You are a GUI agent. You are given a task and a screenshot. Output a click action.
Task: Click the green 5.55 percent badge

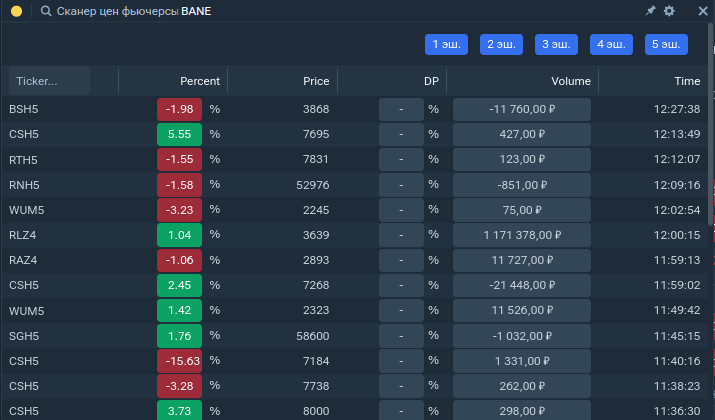[x=179, y=134]
